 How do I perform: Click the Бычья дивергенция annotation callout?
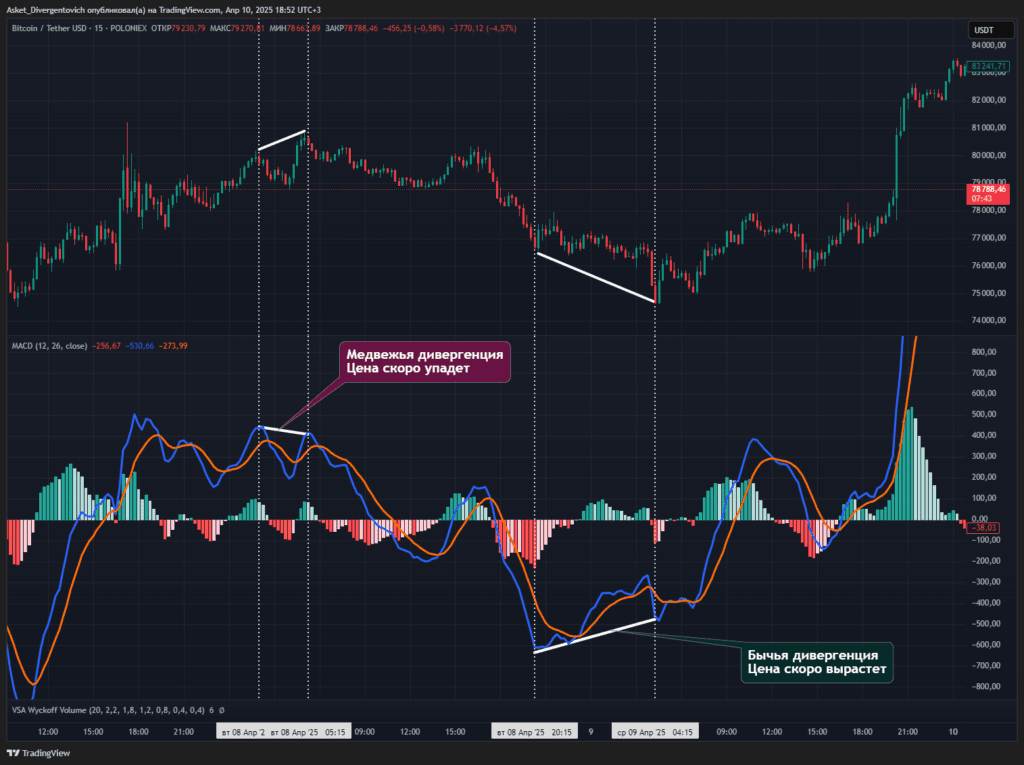pos(816,661)
